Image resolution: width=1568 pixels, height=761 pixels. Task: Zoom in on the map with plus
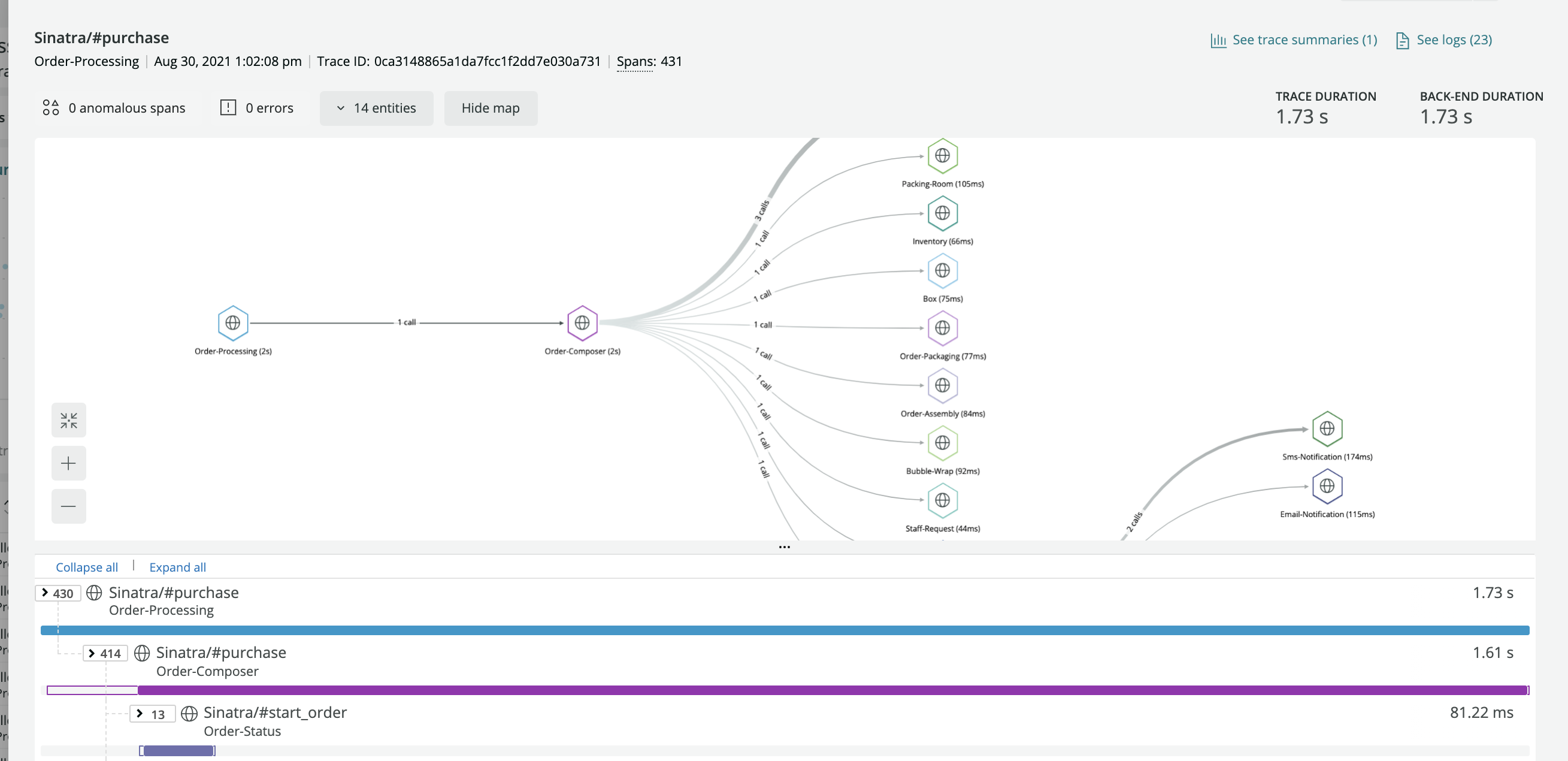coord(69,463)
